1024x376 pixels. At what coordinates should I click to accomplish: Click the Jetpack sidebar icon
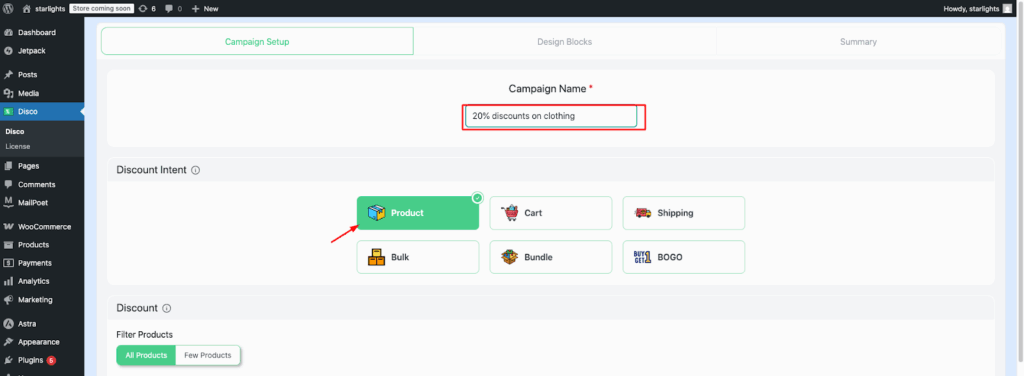(8, 51)
